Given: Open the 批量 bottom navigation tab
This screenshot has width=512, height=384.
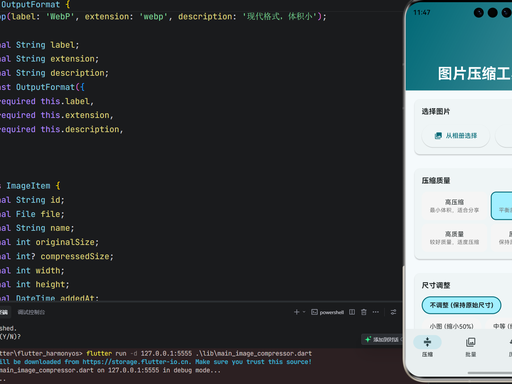Looking at the screenshot, I should (471, 347).
